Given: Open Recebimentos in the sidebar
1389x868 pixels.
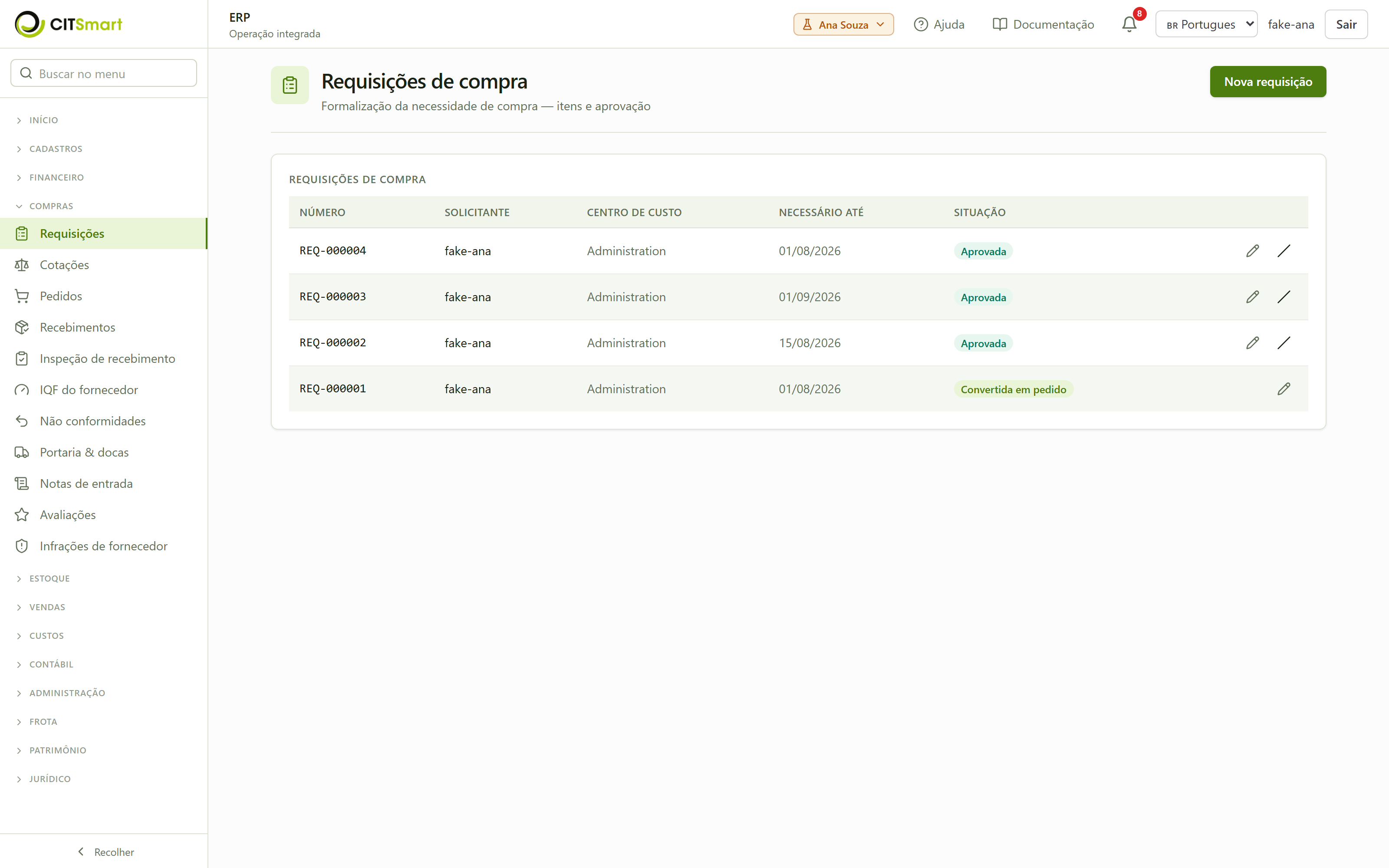Looking at the screenshot, I should click(103, 327).
